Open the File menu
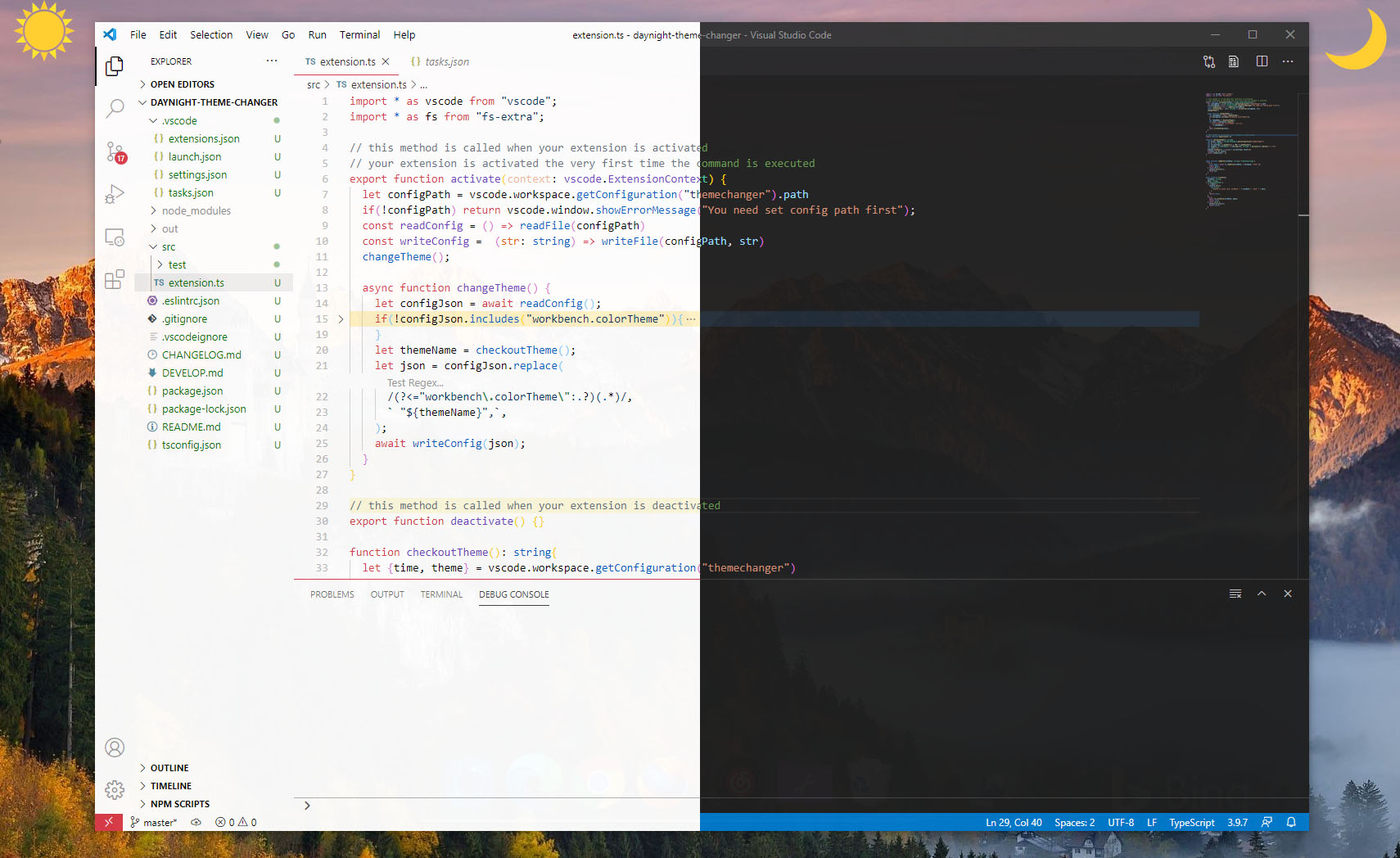Viewport: 1400px width, 858px height. click(x=138, y=34)
